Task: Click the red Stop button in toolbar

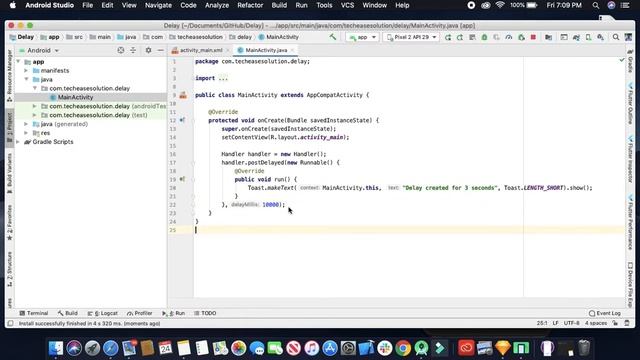Action: pos(533,37)
